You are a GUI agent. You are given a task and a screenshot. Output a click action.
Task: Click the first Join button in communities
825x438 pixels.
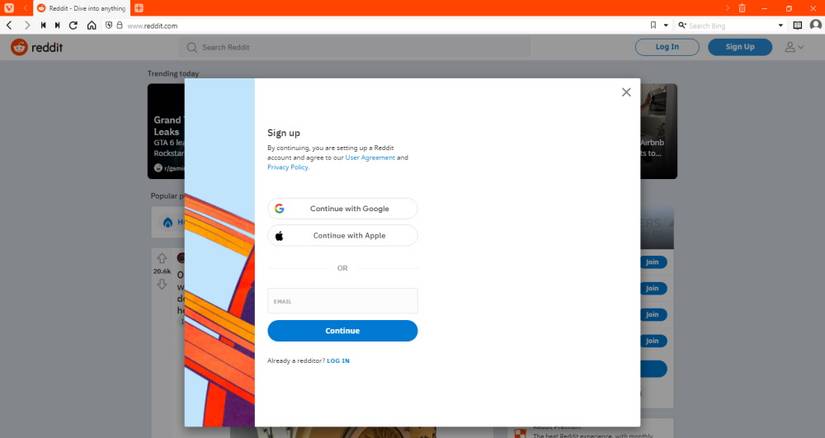click(653, 262)
